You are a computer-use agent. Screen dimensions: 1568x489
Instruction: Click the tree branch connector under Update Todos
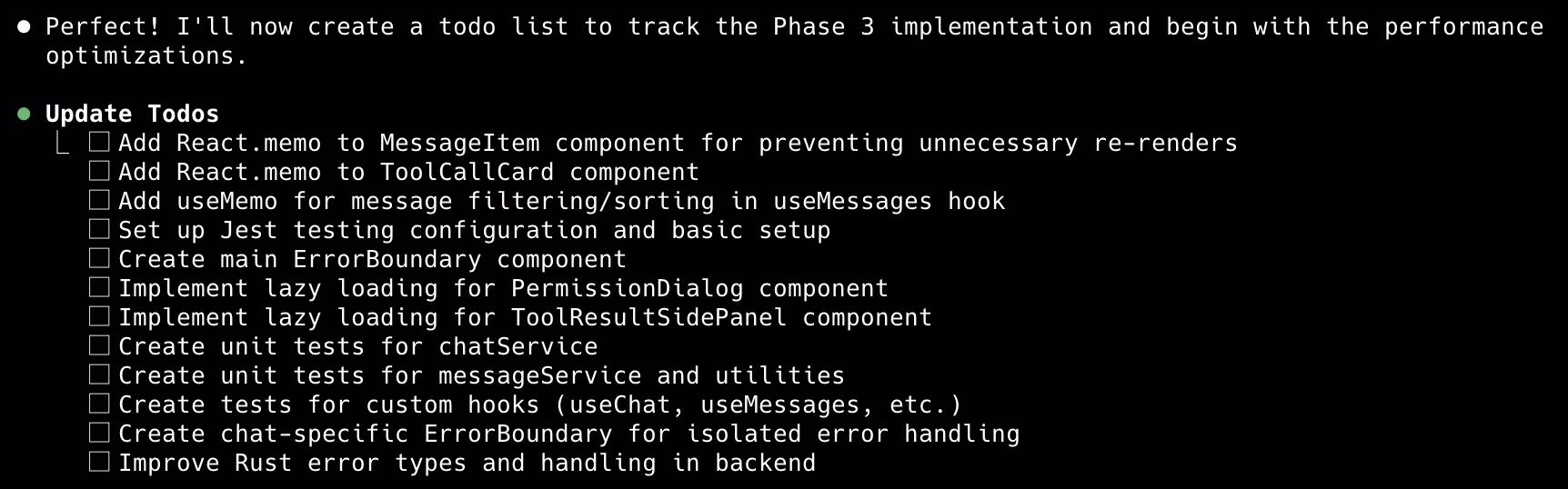[x=62, y=144]
